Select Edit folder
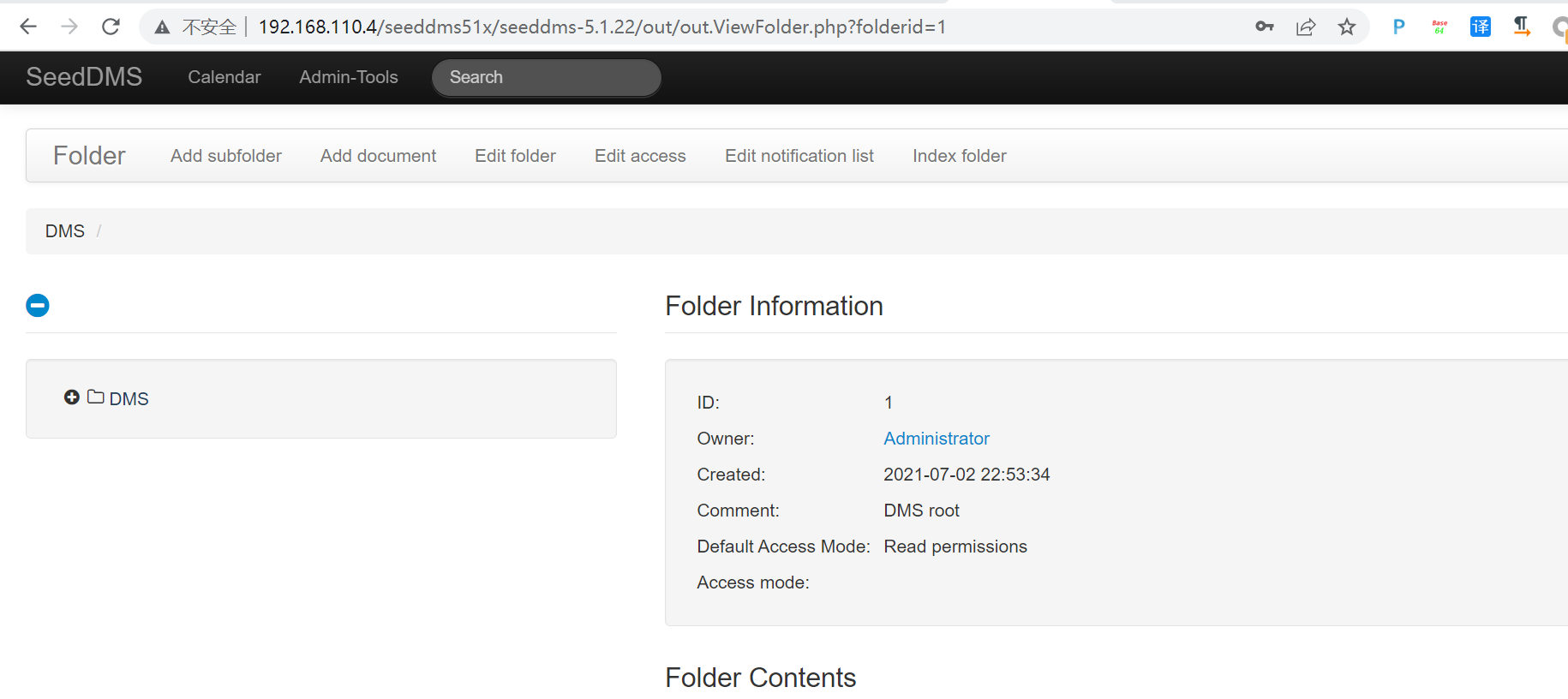1568x699 pixels. (x=516, y=156)
